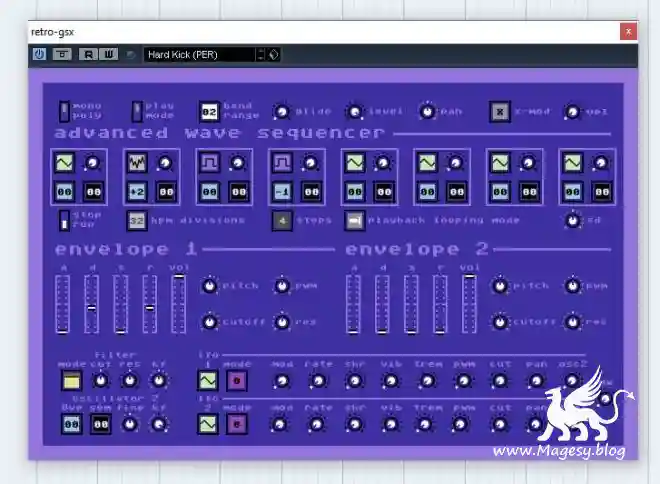The image size is (660, 484).
Task: Click the +2 value box in step two
Action: (x=137, y=192)
